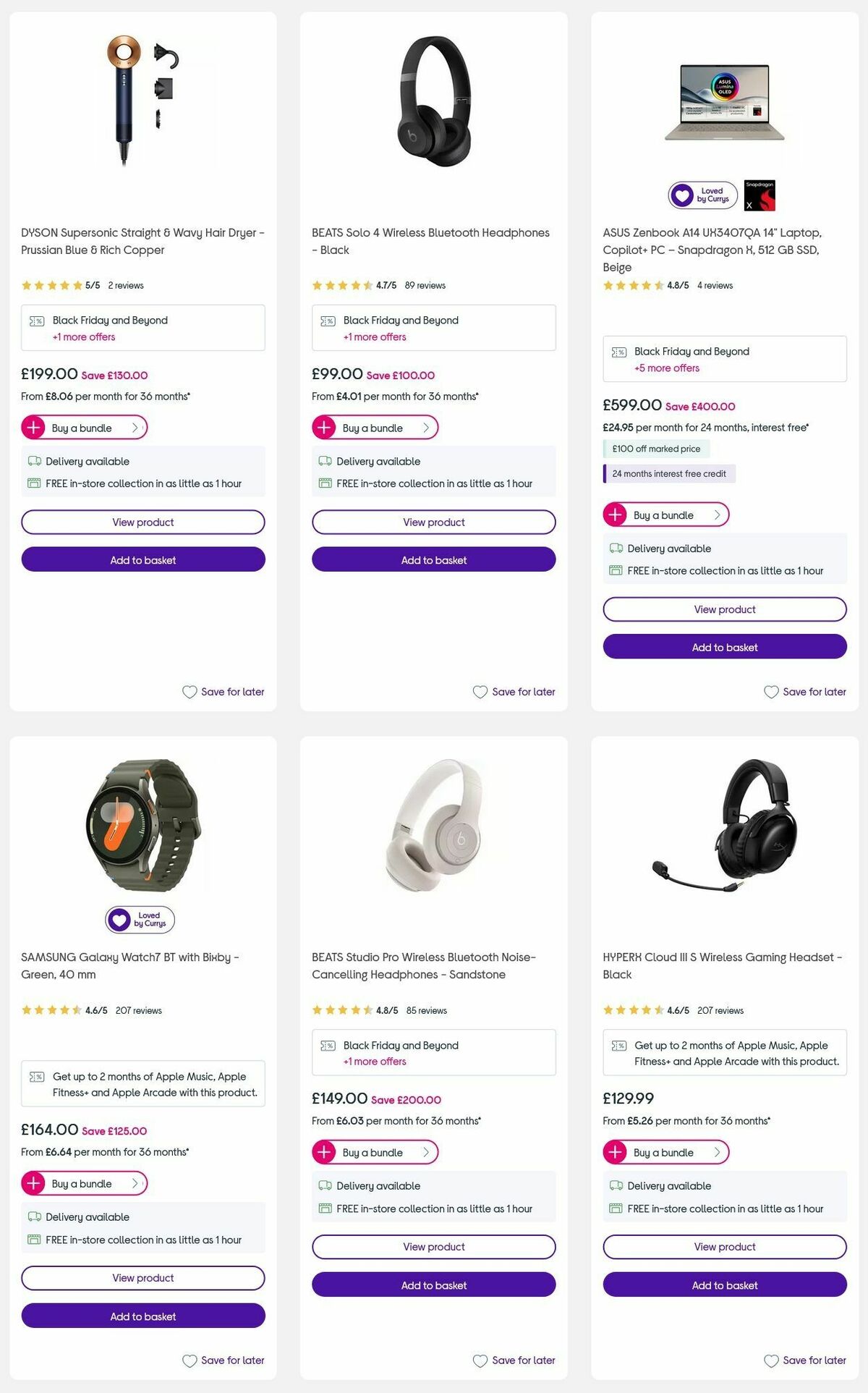Click the Loved by Currys badge on ASUS Zenbook
Viewport: 868px width, 1393px height.
pos(702,195)
